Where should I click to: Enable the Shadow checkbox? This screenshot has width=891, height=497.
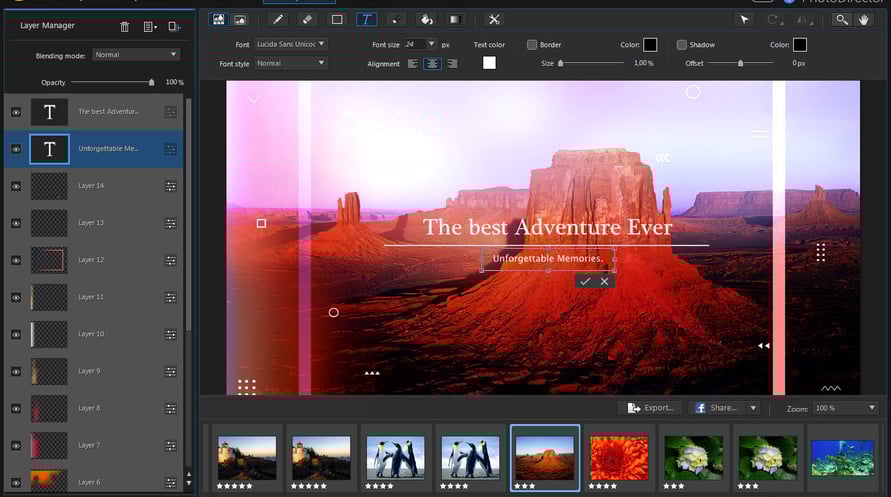coord(681,45)
